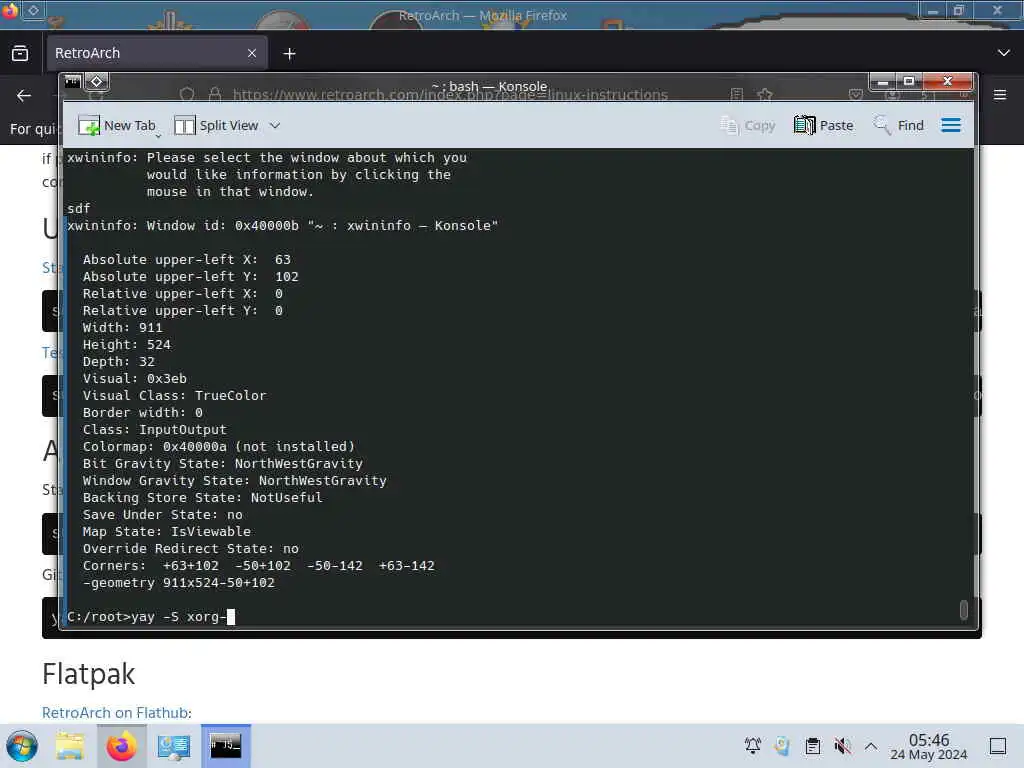Click the 'Width: 911' terminal line
The height and width of the screenshot is (768, 1024).
[122, 327]
